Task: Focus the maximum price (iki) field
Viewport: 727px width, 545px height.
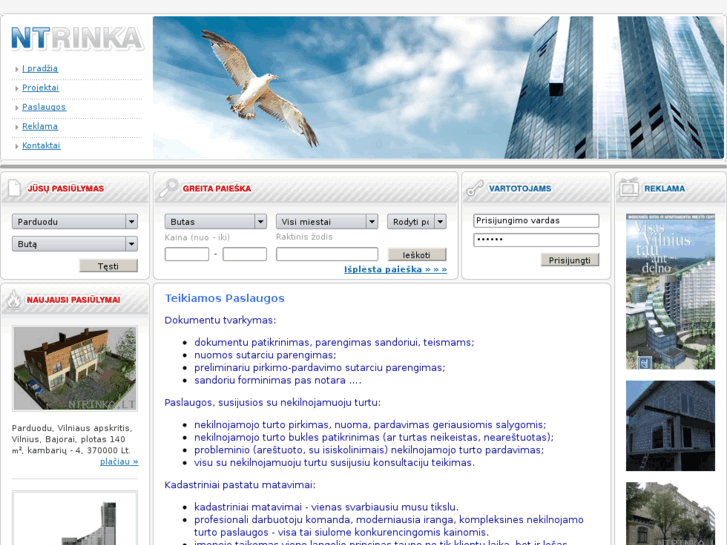Action: (x=244, y=254)
